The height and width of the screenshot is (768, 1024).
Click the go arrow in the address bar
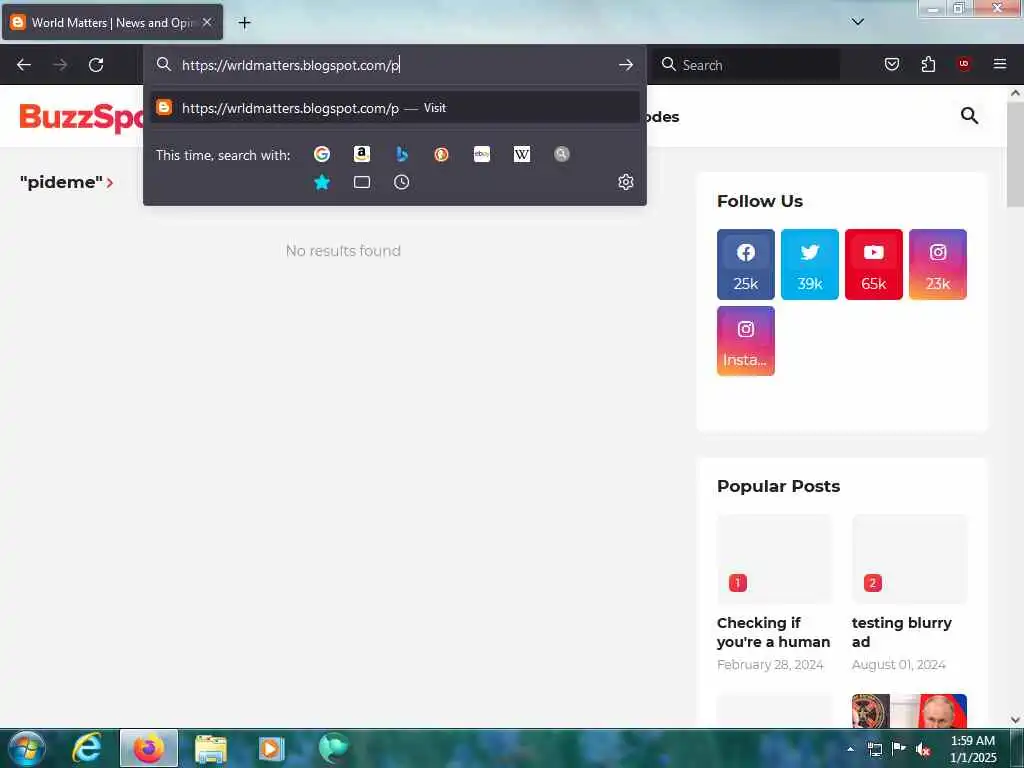[x=626, y=65]
